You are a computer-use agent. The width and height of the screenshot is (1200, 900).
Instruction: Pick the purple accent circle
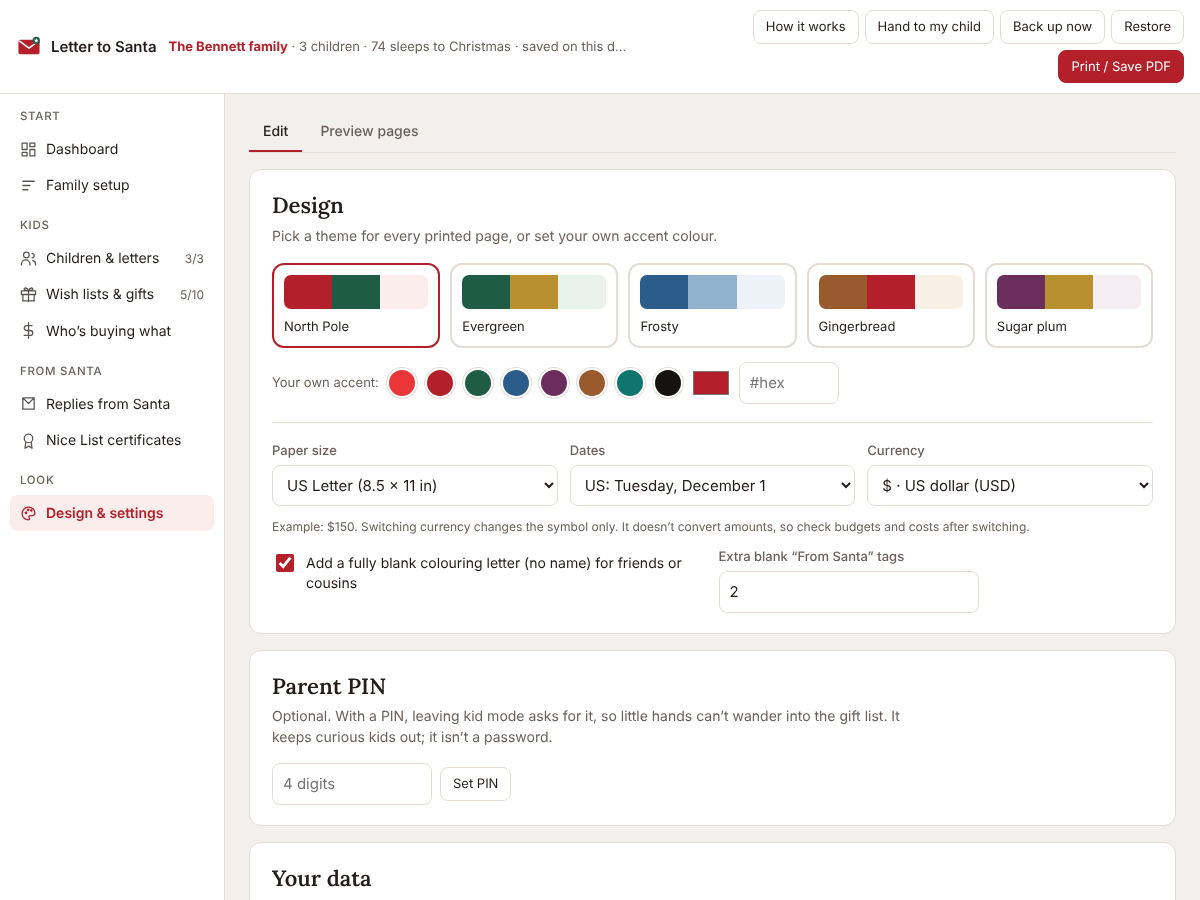pos(554,383)
